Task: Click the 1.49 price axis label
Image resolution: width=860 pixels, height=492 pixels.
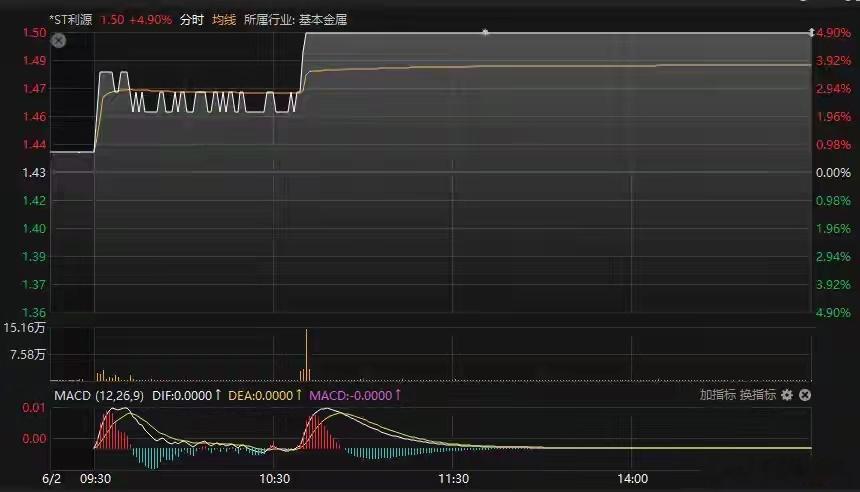Action: (x=34, y=61)
